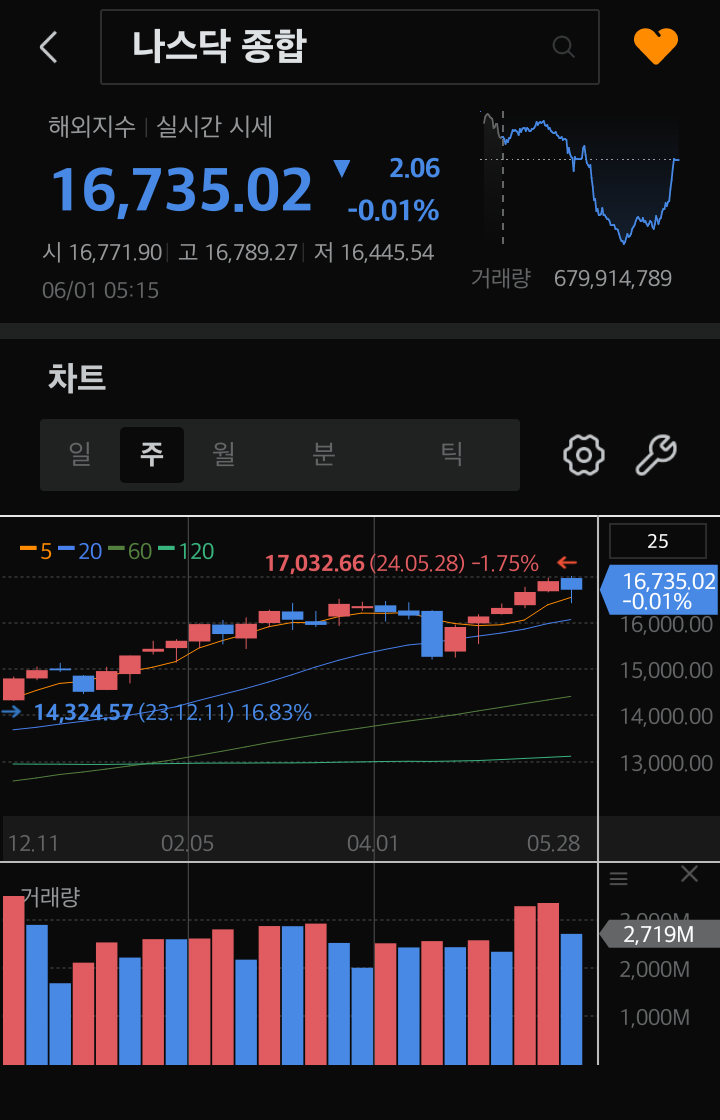Click the 14,324.57 low price label
Image resolution: width=720 pixels, height=1120 pixels.
(x=84, y=712)
